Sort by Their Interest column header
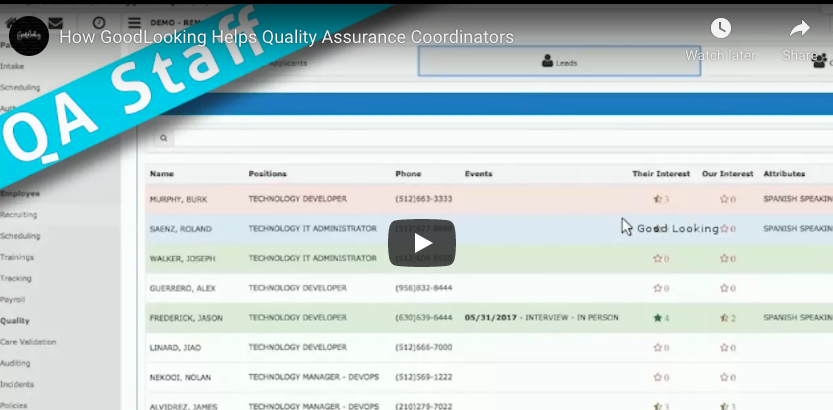The height and width of the screenshot is (410, 833). pos(661,174)
